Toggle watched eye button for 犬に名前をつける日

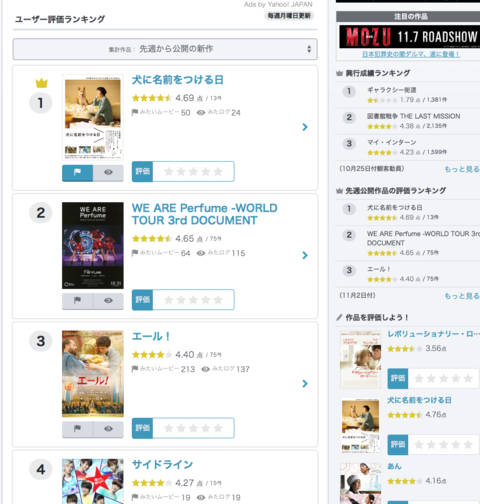[x=108, y=172]
